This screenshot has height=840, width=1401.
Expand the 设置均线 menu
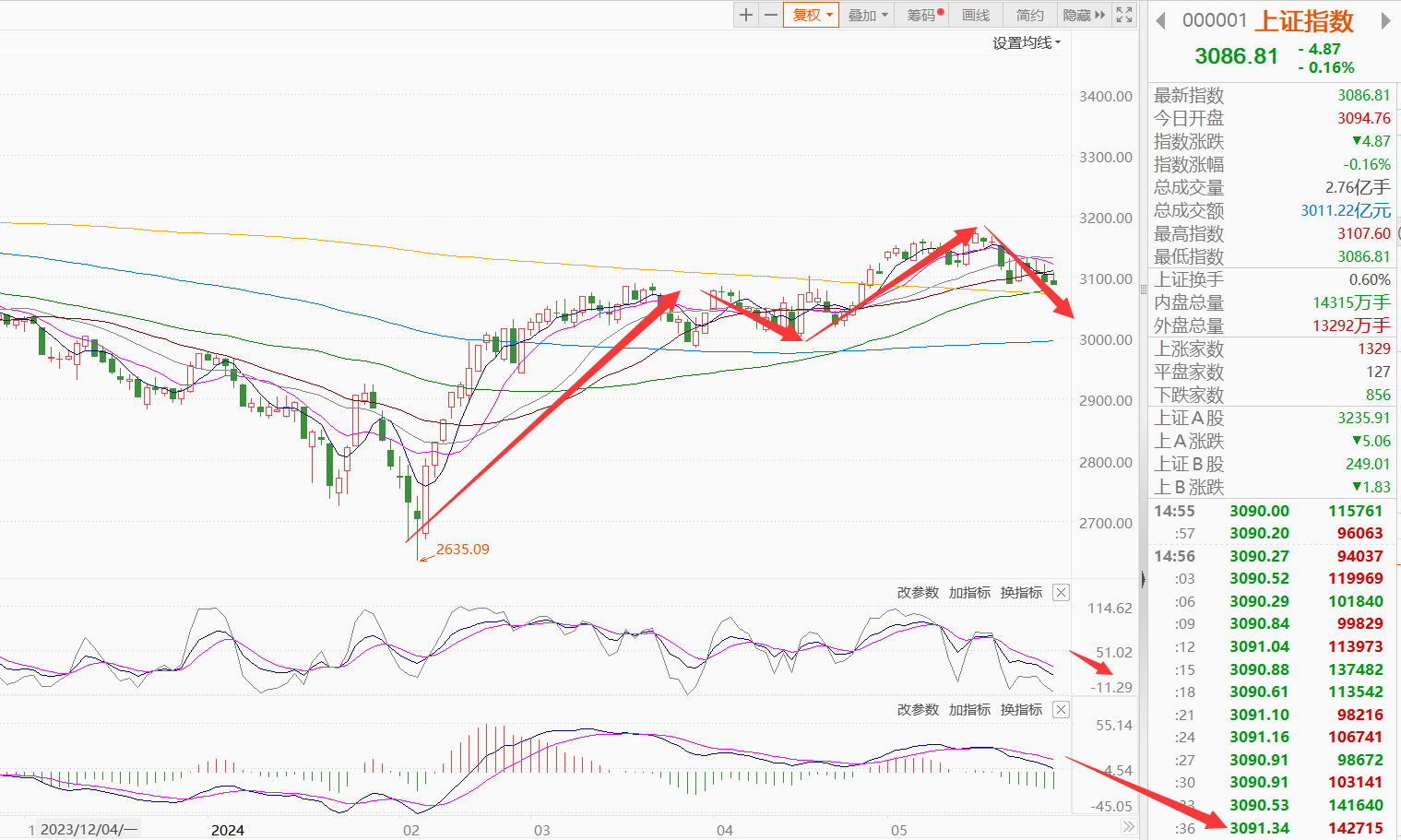1027,43
